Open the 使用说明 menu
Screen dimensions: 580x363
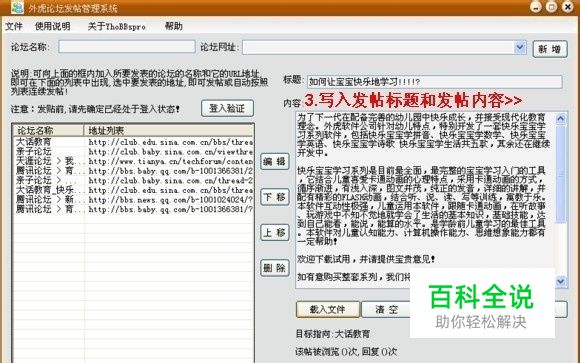click(x=53, y=26)
